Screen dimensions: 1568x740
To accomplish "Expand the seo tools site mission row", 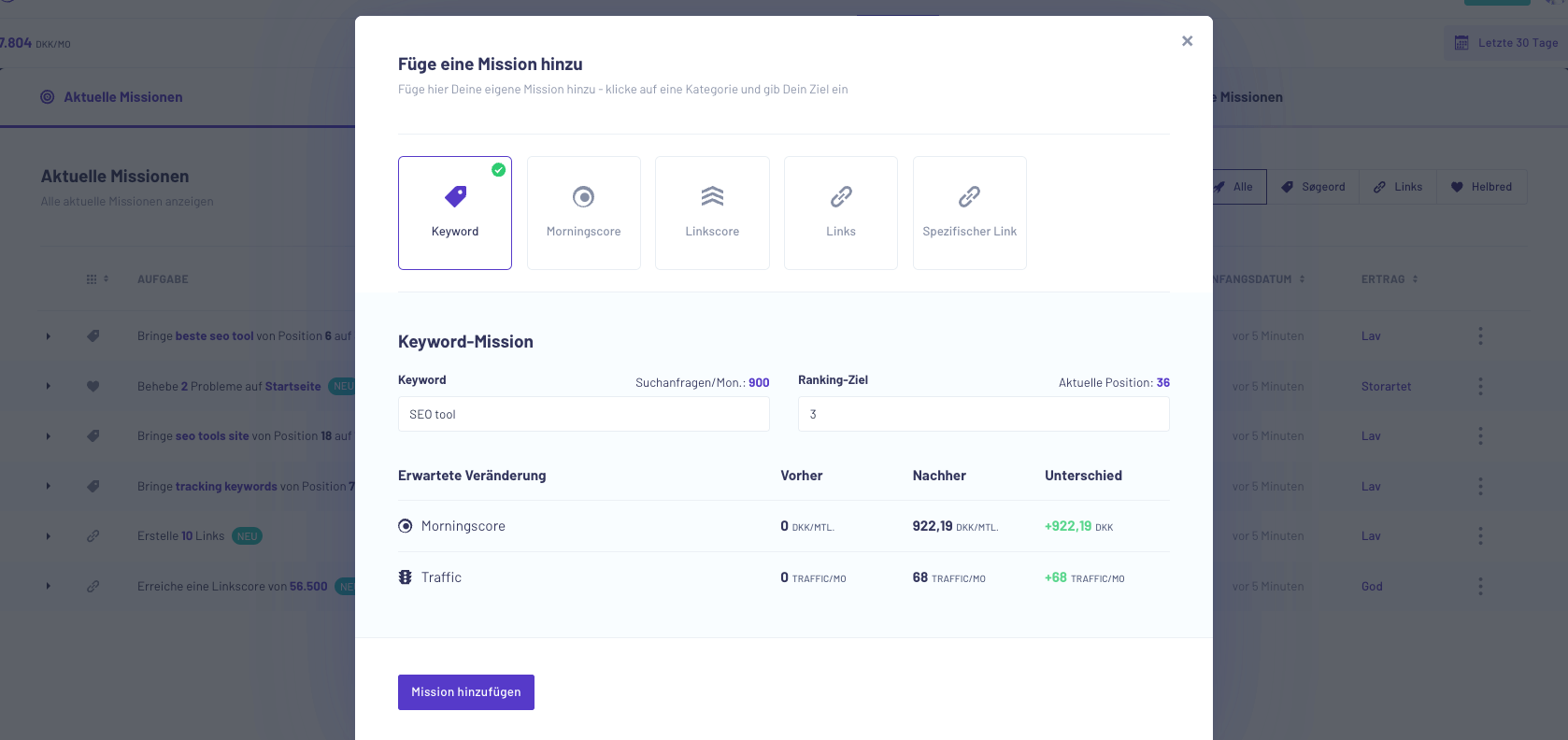I will [x=49, y=436].
